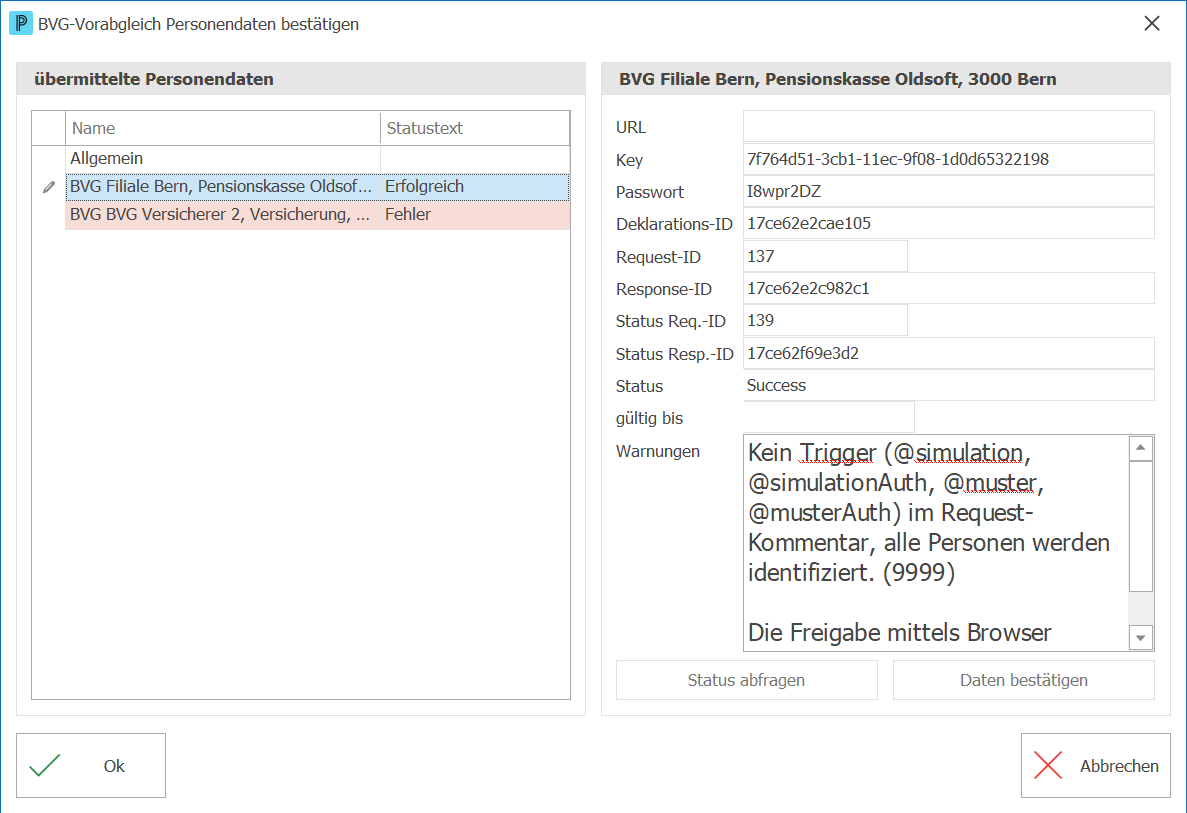Click the Passwort field with I8wpr2DZ
This screenshot has width=1187, height=813.
(x=949, y=192)
